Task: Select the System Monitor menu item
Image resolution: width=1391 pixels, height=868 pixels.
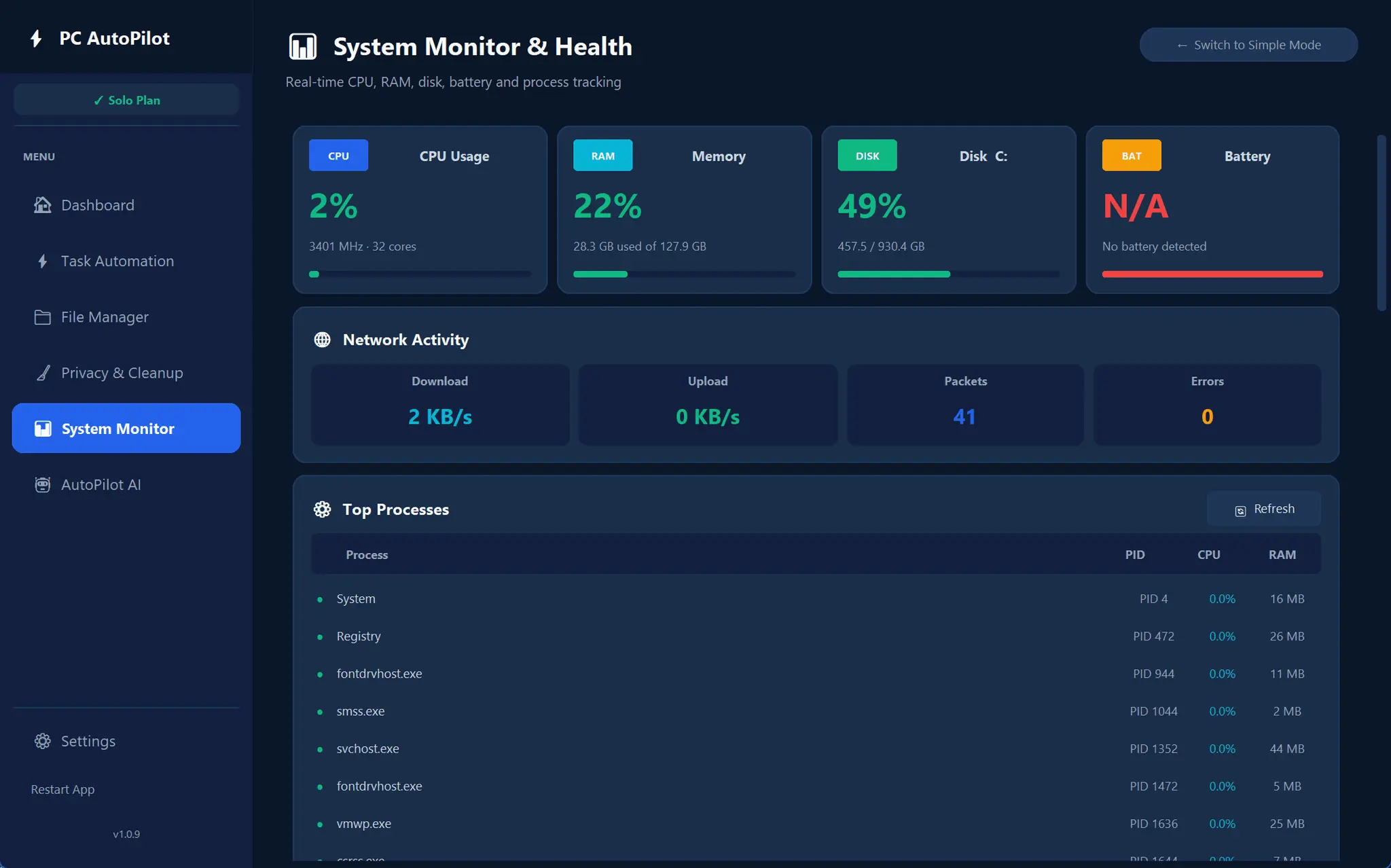Action: coord(126,429)
